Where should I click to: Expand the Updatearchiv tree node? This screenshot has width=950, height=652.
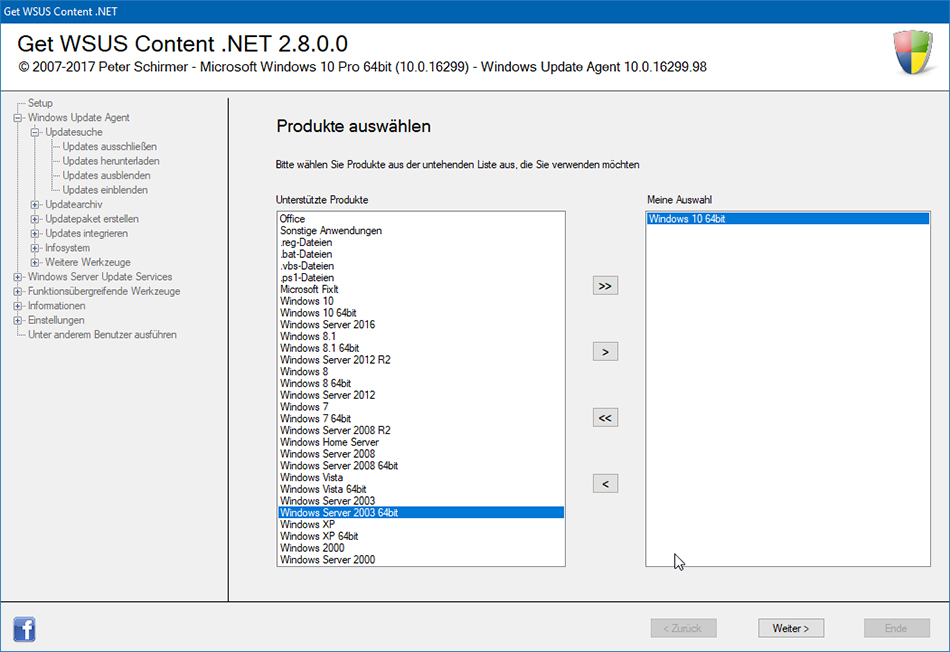pyautogui.click(x=35, y=204)
